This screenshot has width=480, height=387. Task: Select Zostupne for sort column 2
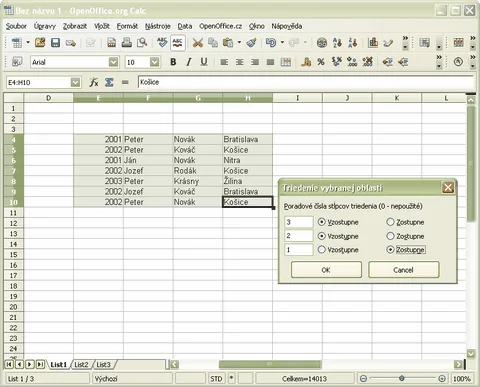click(x=390, y=236)
